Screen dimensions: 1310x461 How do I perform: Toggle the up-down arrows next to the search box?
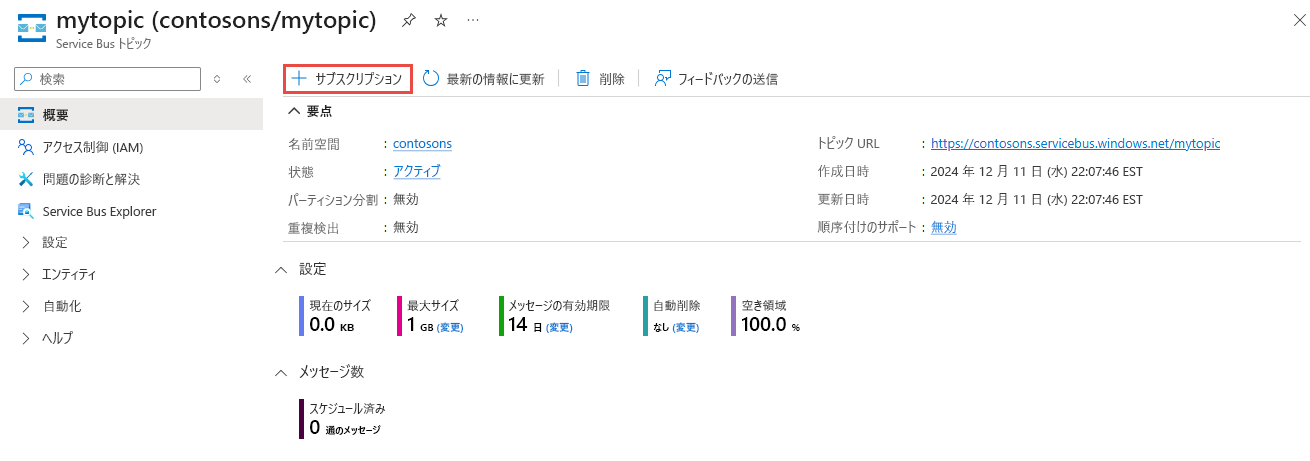217,79
